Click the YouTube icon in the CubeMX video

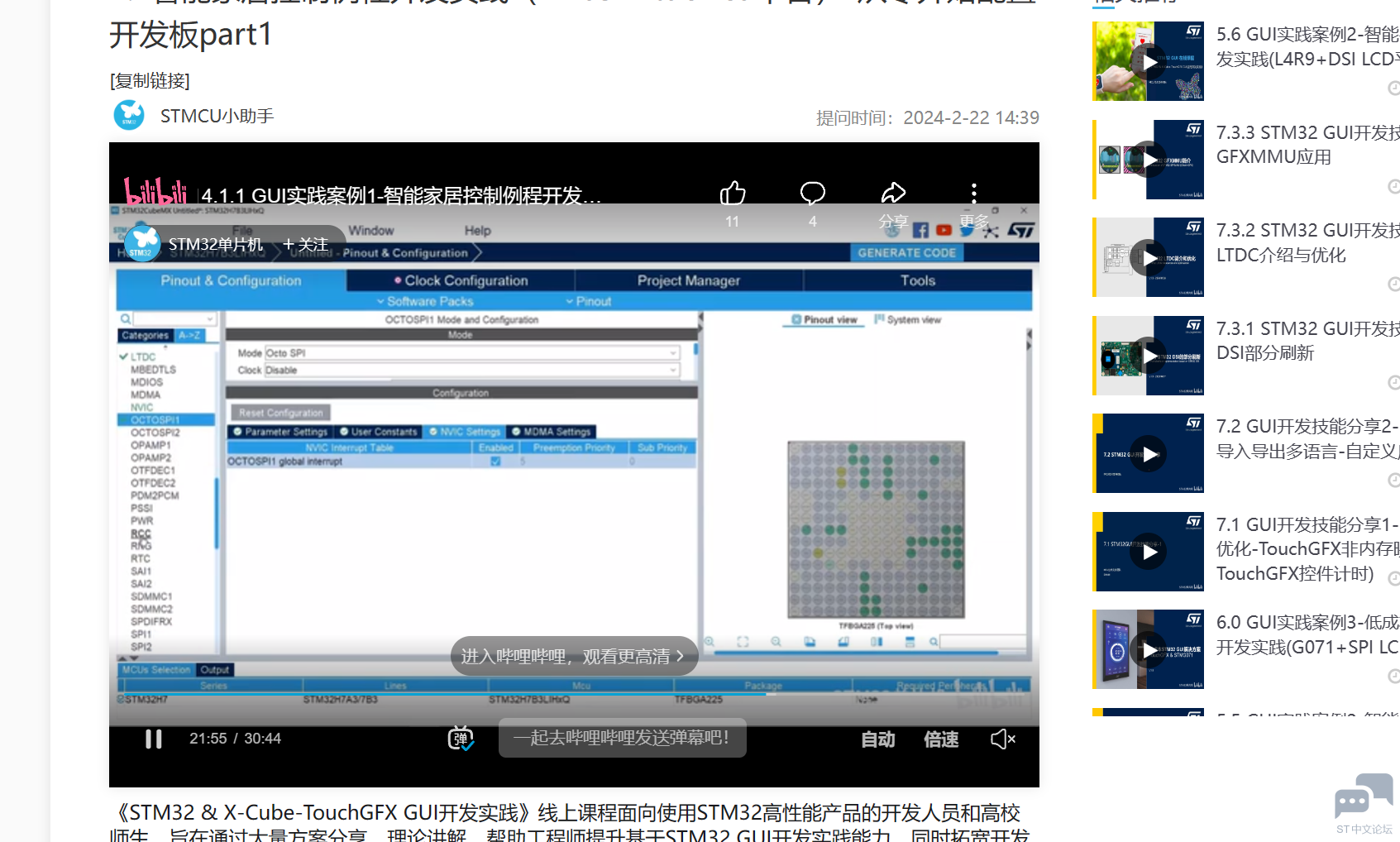tap(944, 231)
